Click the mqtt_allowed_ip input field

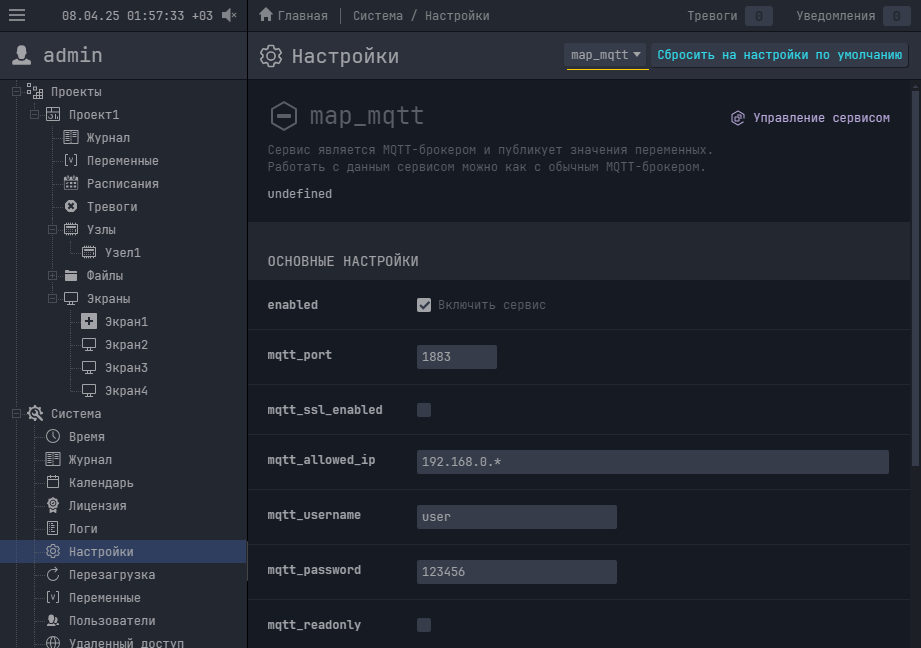click(x=652, y=462)
